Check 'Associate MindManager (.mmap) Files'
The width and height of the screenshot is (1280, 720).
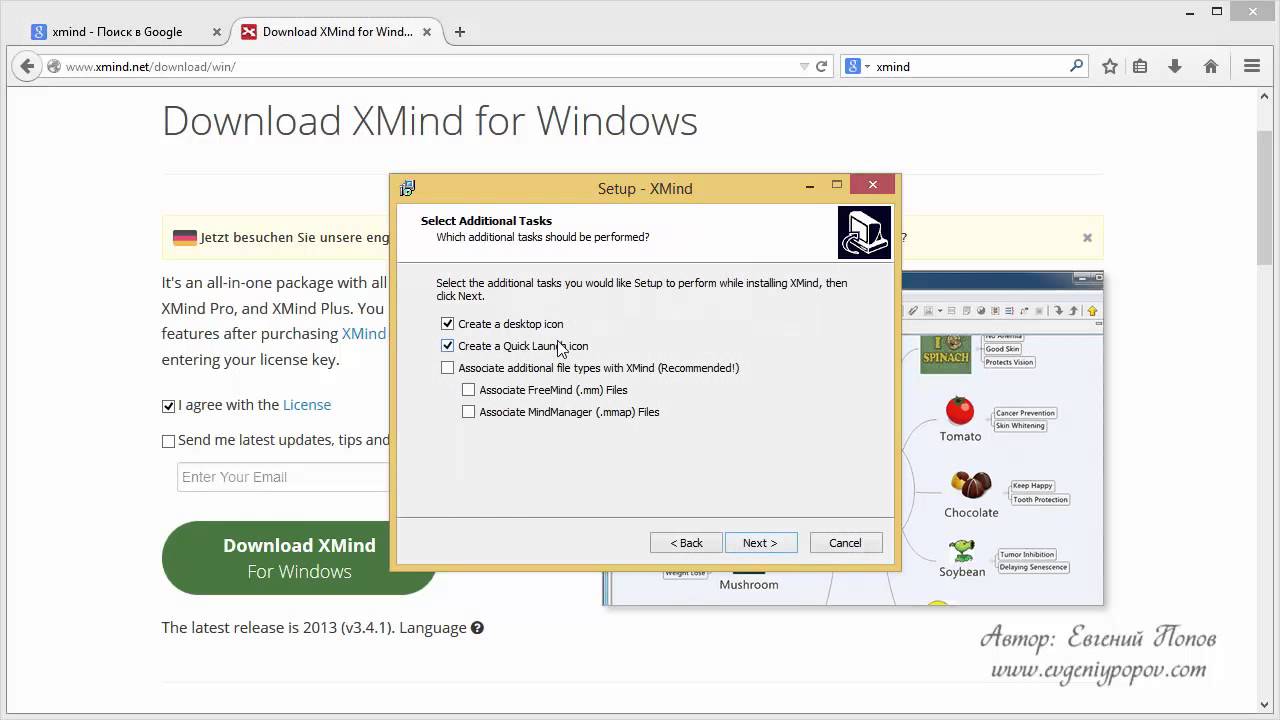click(x=468, y=412)
